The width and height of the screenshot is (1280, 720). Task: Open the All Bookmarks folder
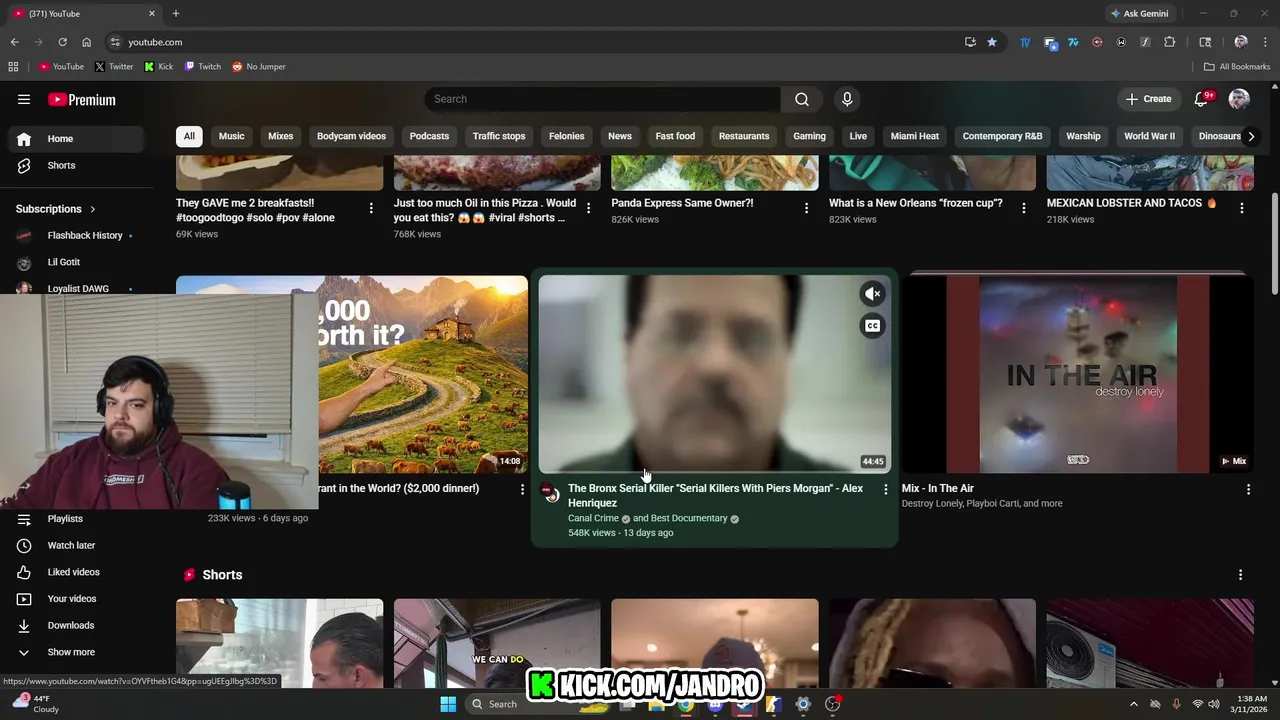tap(1237, 67)
